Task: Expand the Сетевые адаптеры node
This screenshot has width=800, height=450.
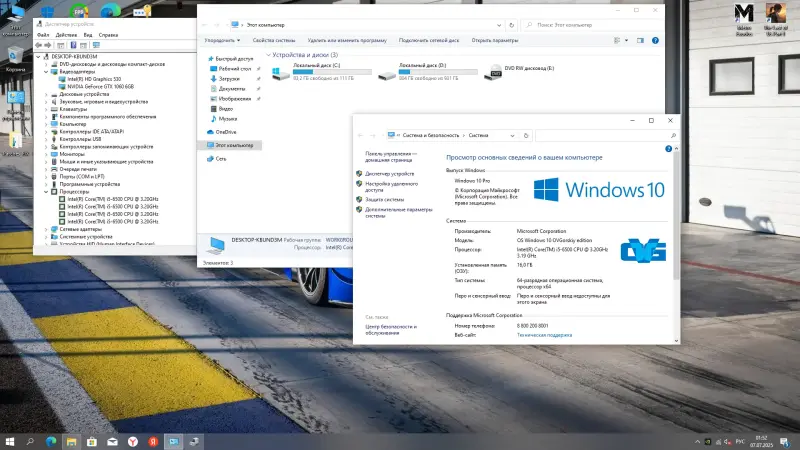Action: [46, 229]
